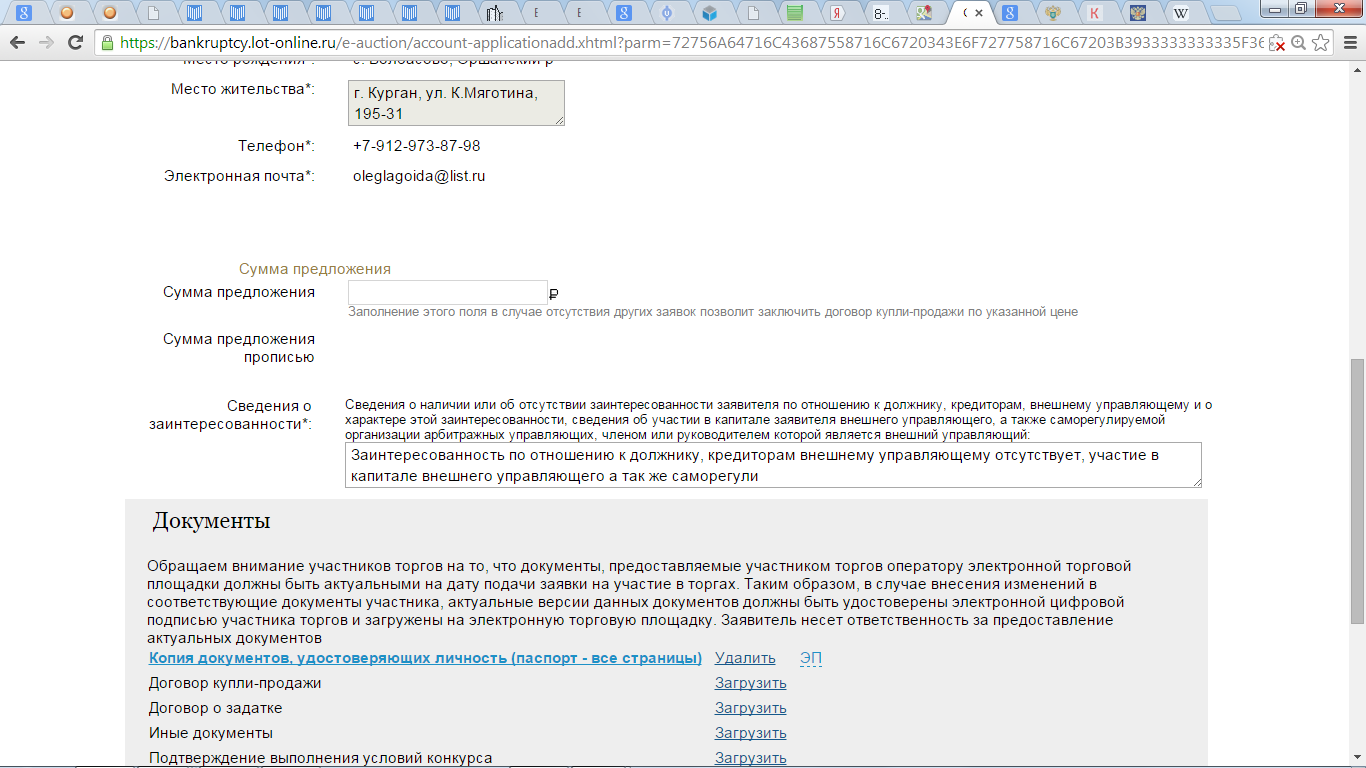
Task: Switch to the Wikipedia tab
Action: pos(1181,13)
